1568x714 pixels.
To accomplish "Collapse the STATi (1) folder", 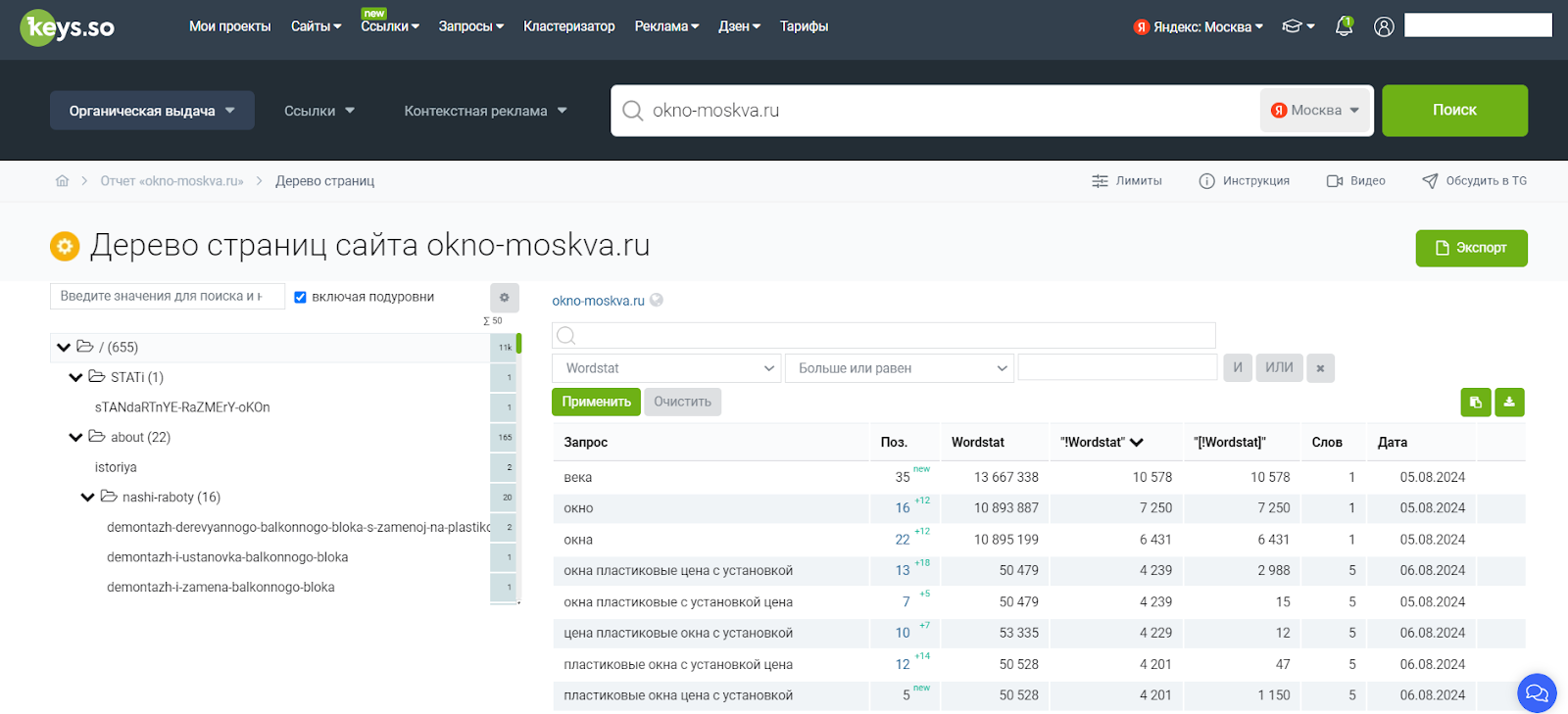I will (75, 378).
